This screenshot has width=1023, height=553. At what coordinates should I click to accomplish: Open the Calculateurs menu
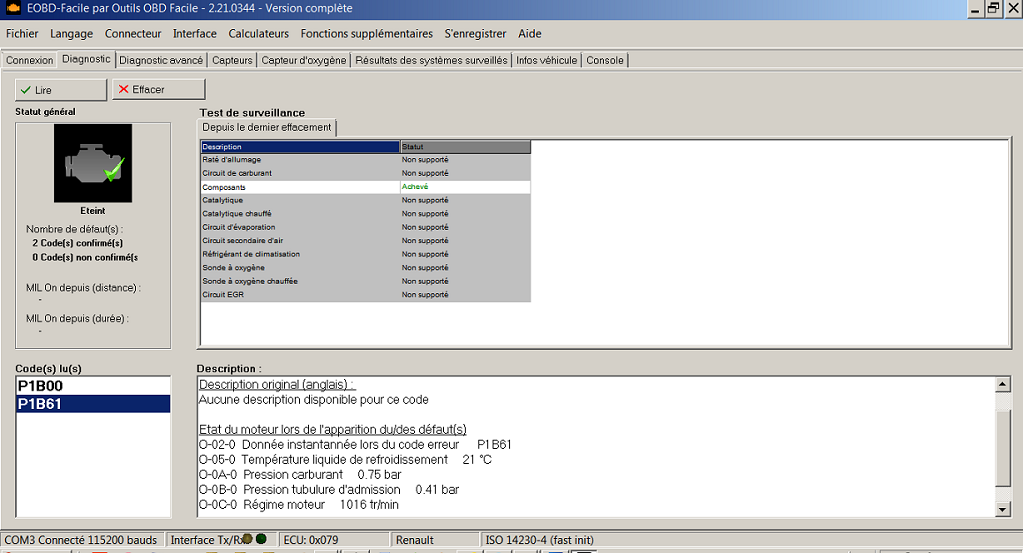click(258, 33)
